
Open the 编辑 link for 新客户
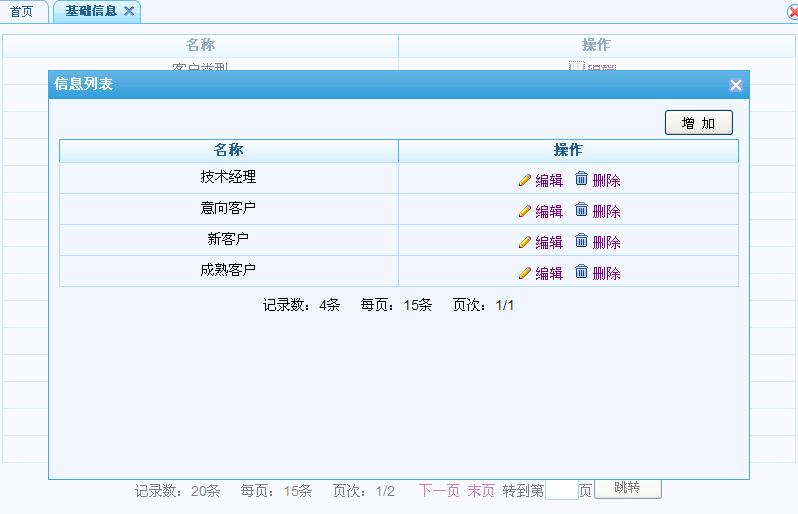pyautogui.click(x=549, y=243)
